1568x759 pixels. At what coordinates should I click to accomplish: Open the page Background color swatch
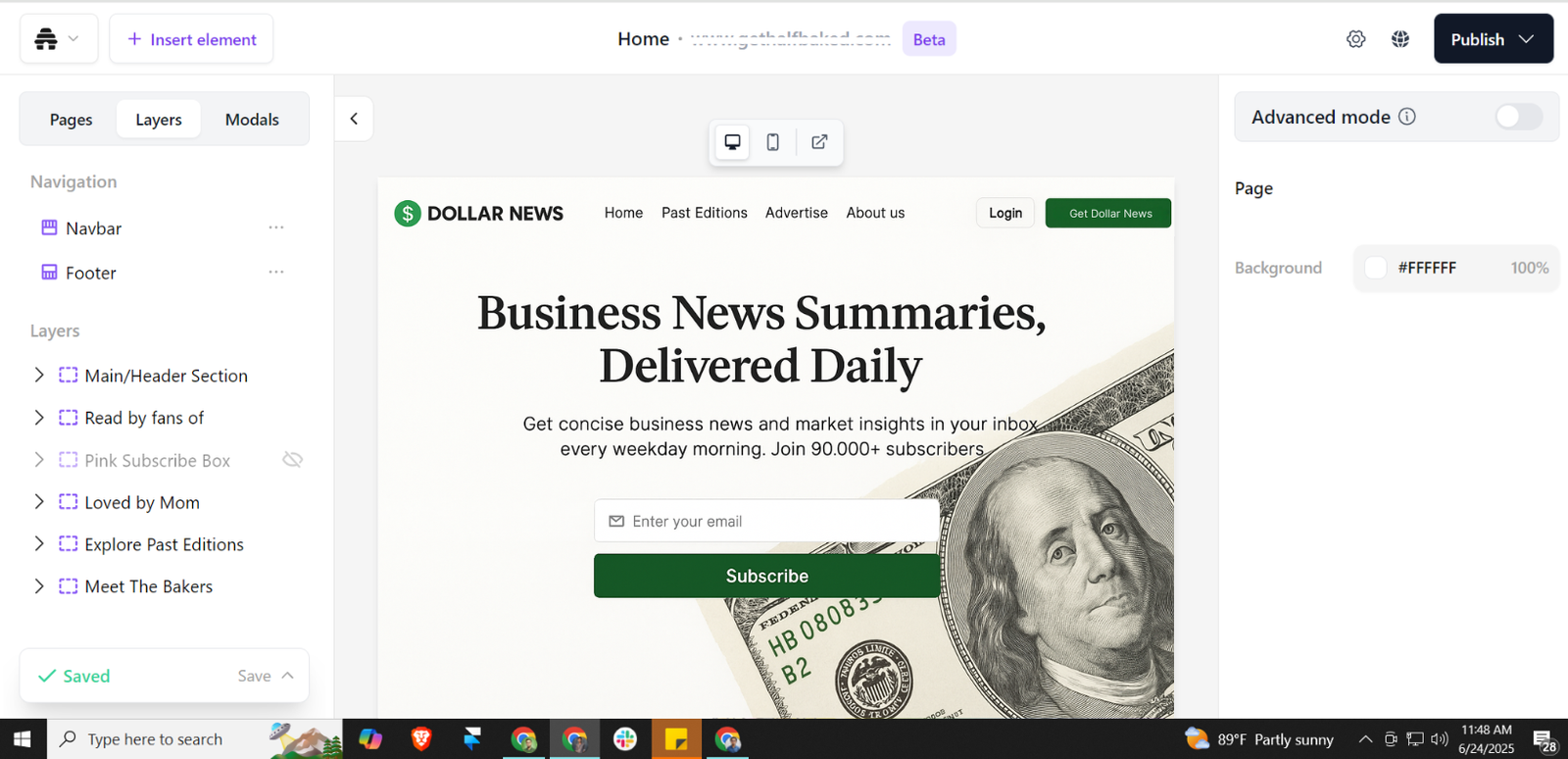pyautogui.click(x=1376, y=268)
